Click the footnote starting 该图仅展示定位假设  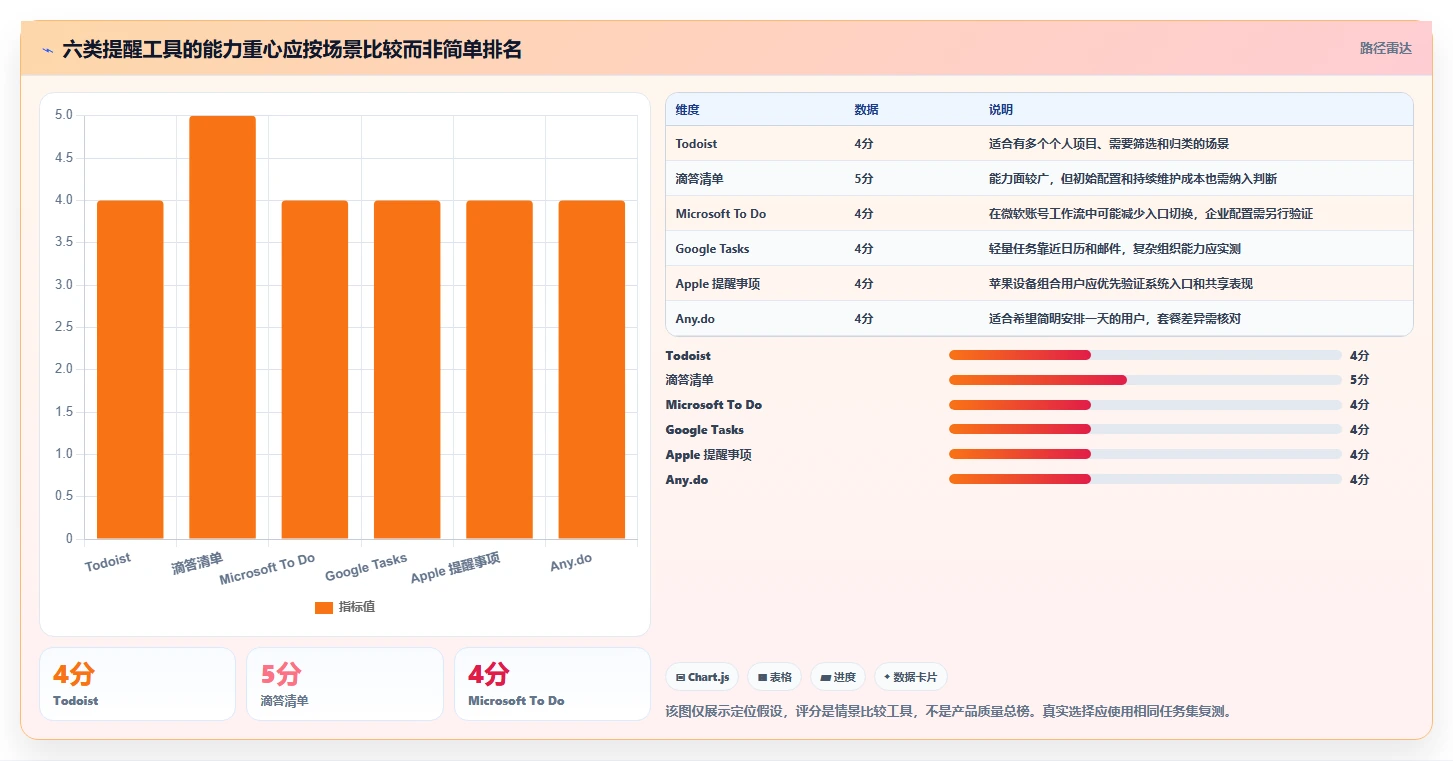pos(948,712)
